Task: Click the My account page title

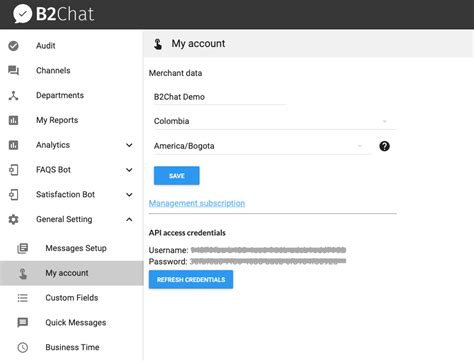Action: coord(198,43)
